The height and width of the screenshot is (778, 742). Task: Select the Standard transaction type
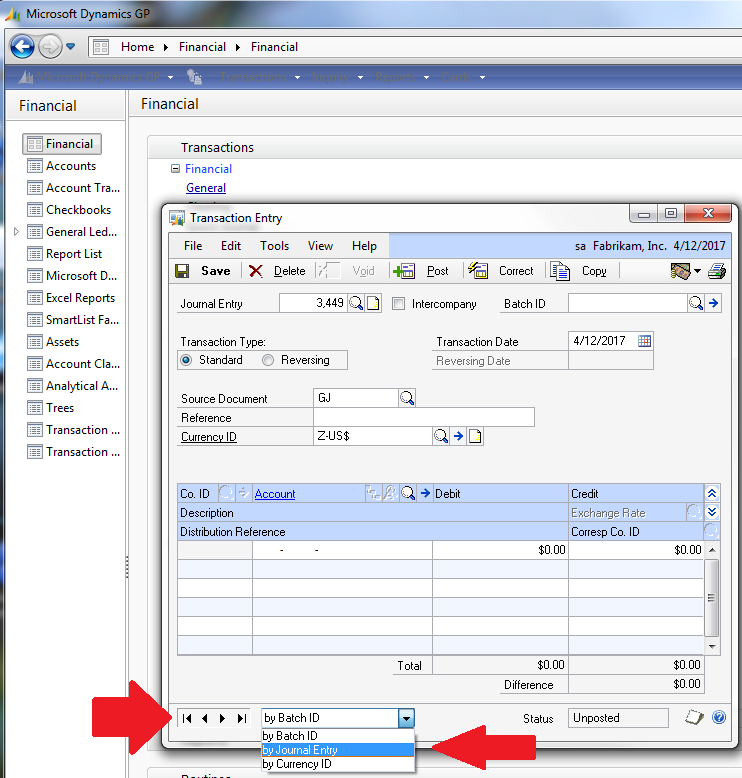(187, 360)
